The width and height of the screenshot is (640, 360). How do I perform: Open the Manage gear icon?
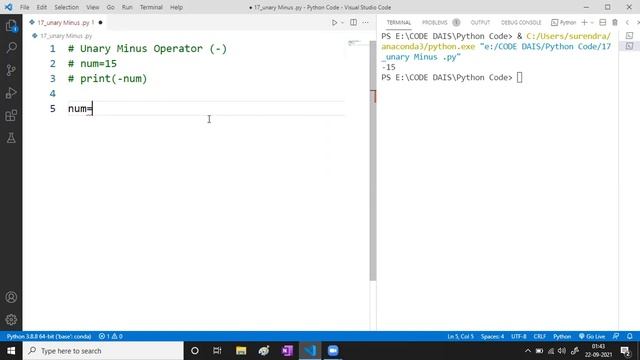click(11, 320)
